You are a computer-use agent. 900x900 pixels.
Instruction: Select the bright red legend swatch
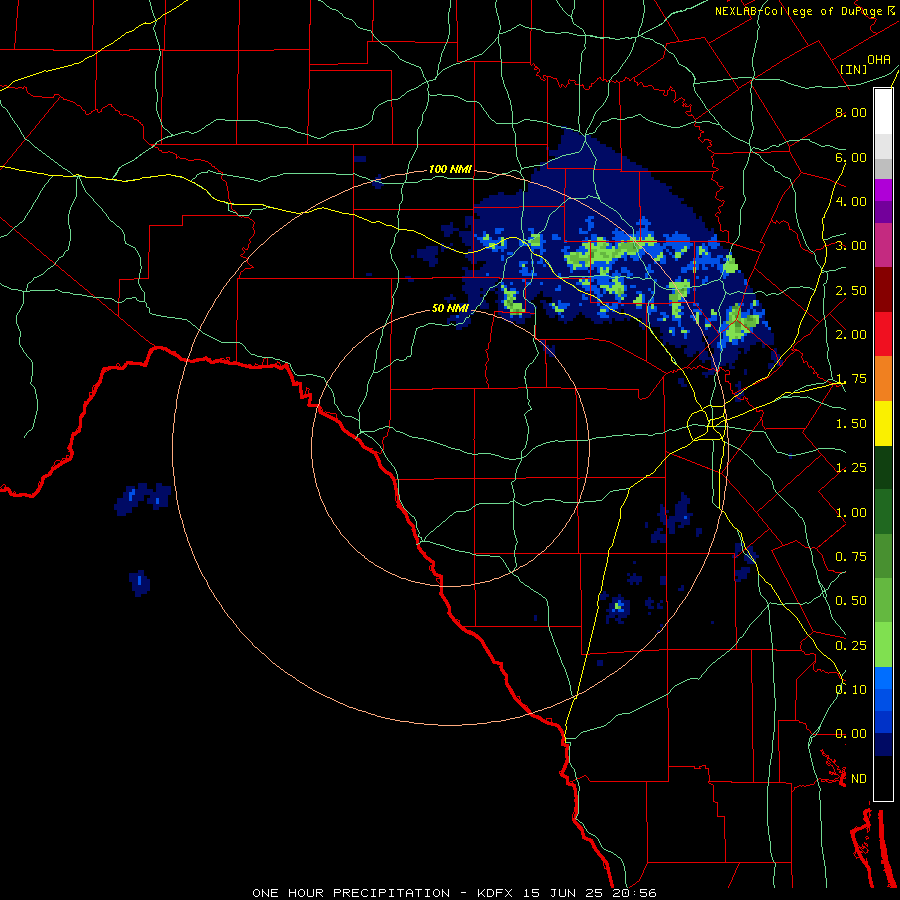click(883, 335)
